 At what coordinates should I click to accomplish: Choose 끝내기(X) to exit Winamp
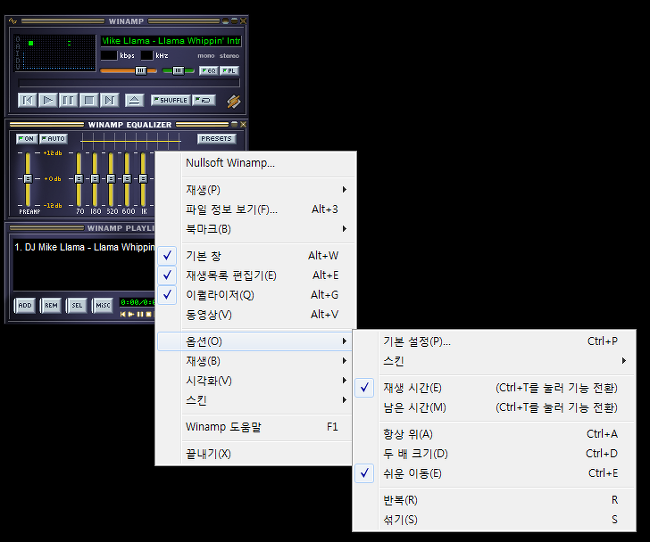(x=255, y=453)
